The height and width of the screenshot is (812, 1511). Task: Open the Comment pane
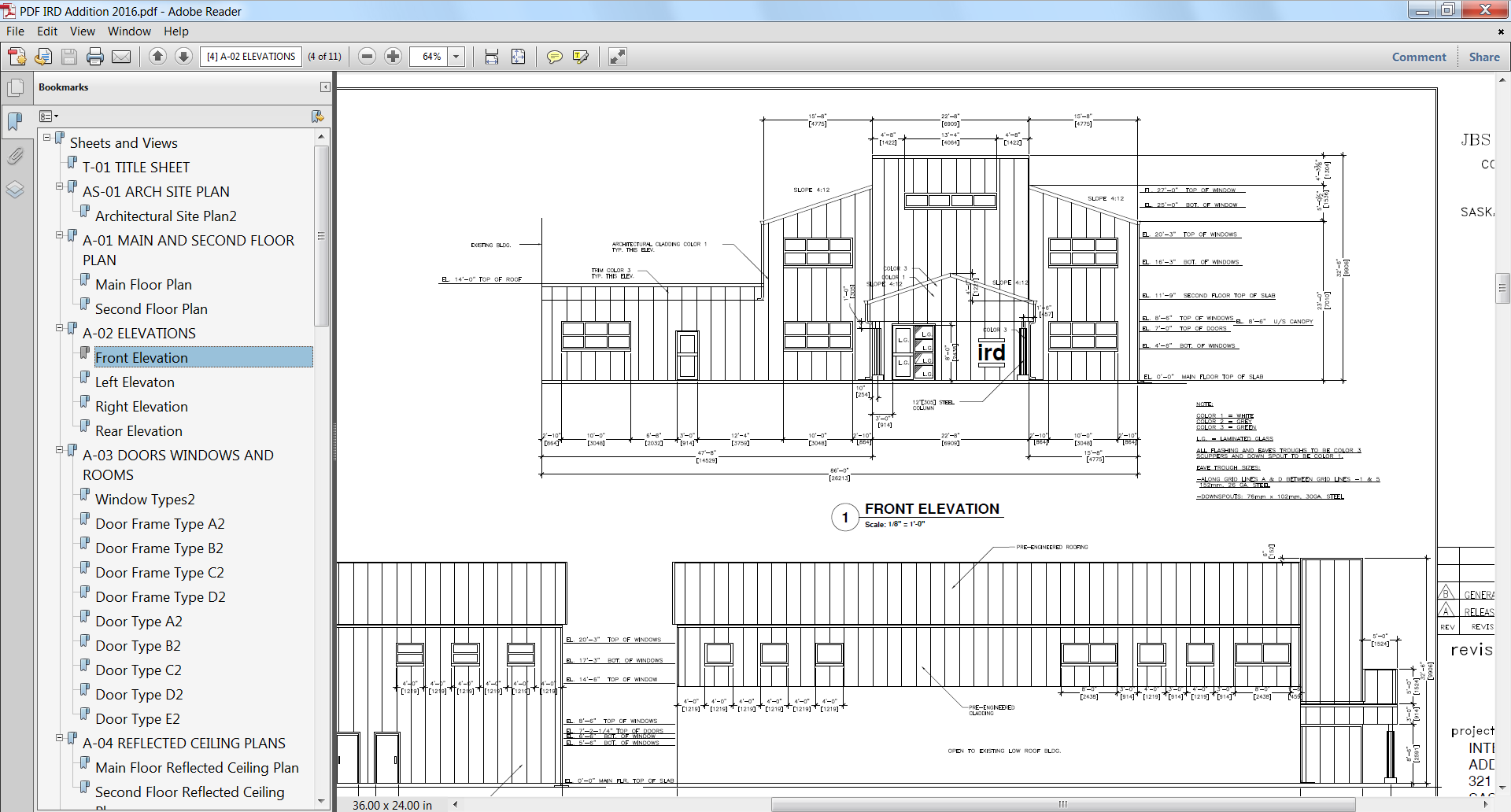(1418, 57)
